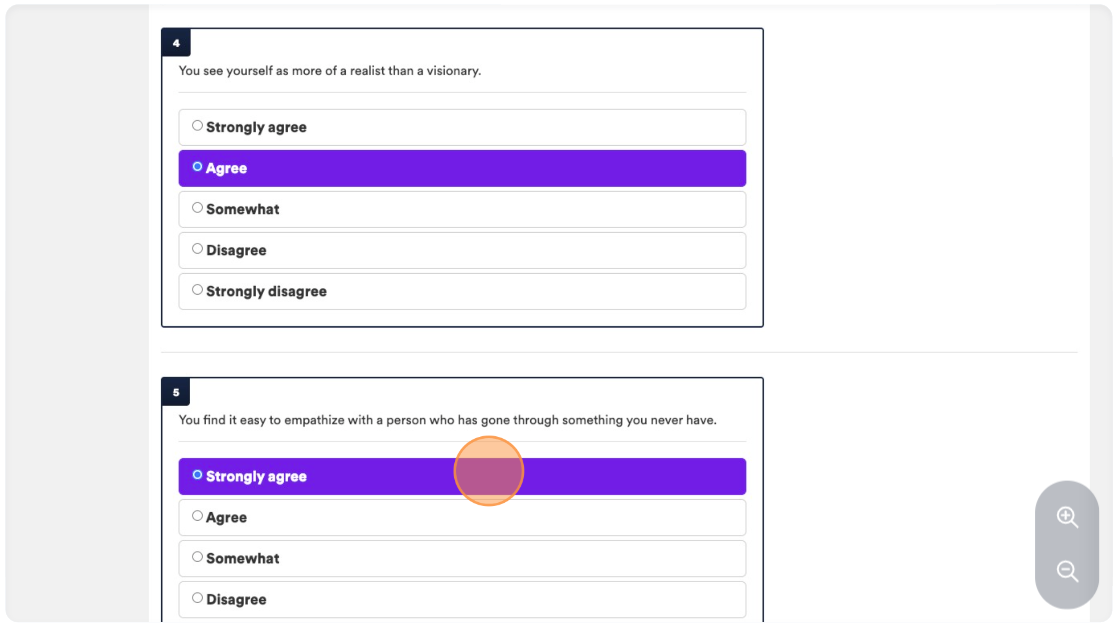Click question number 4 badge
1120x632 pixels.
176,43
